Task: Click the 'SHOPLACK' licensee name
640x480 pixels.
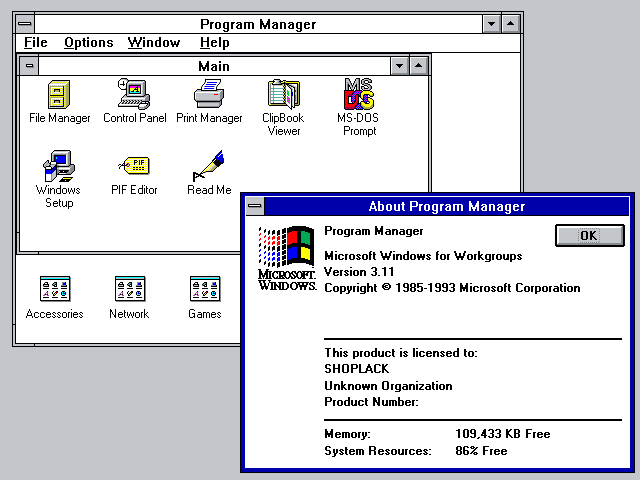Action: (x=357, y=369)
